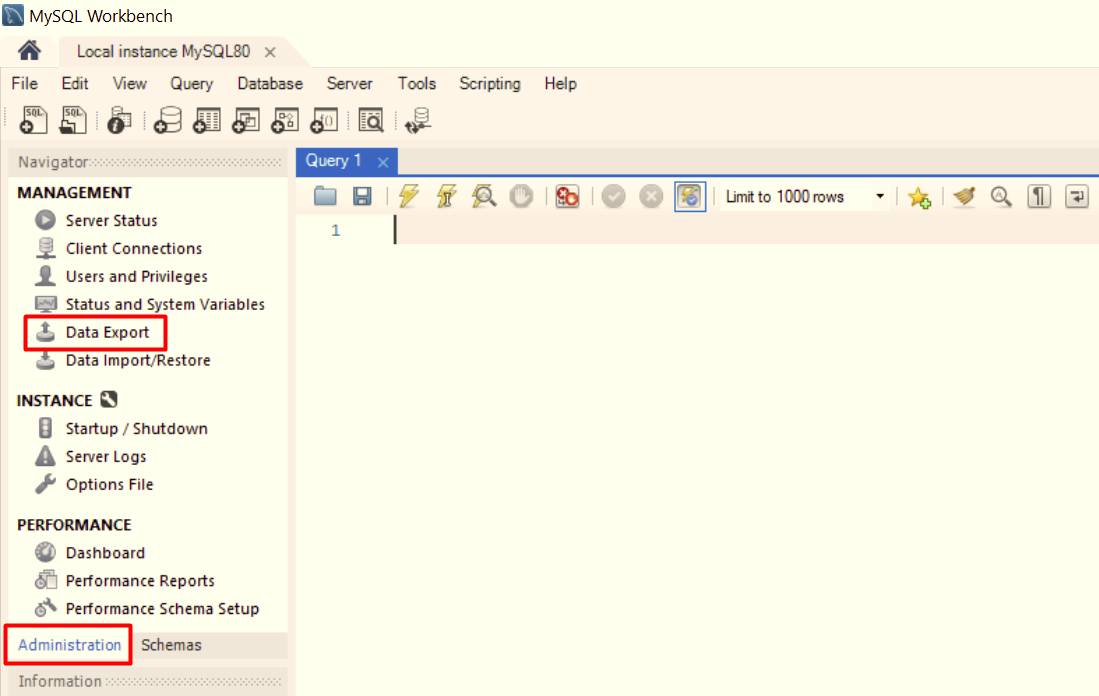Open the Database menu

pos(270,83)
